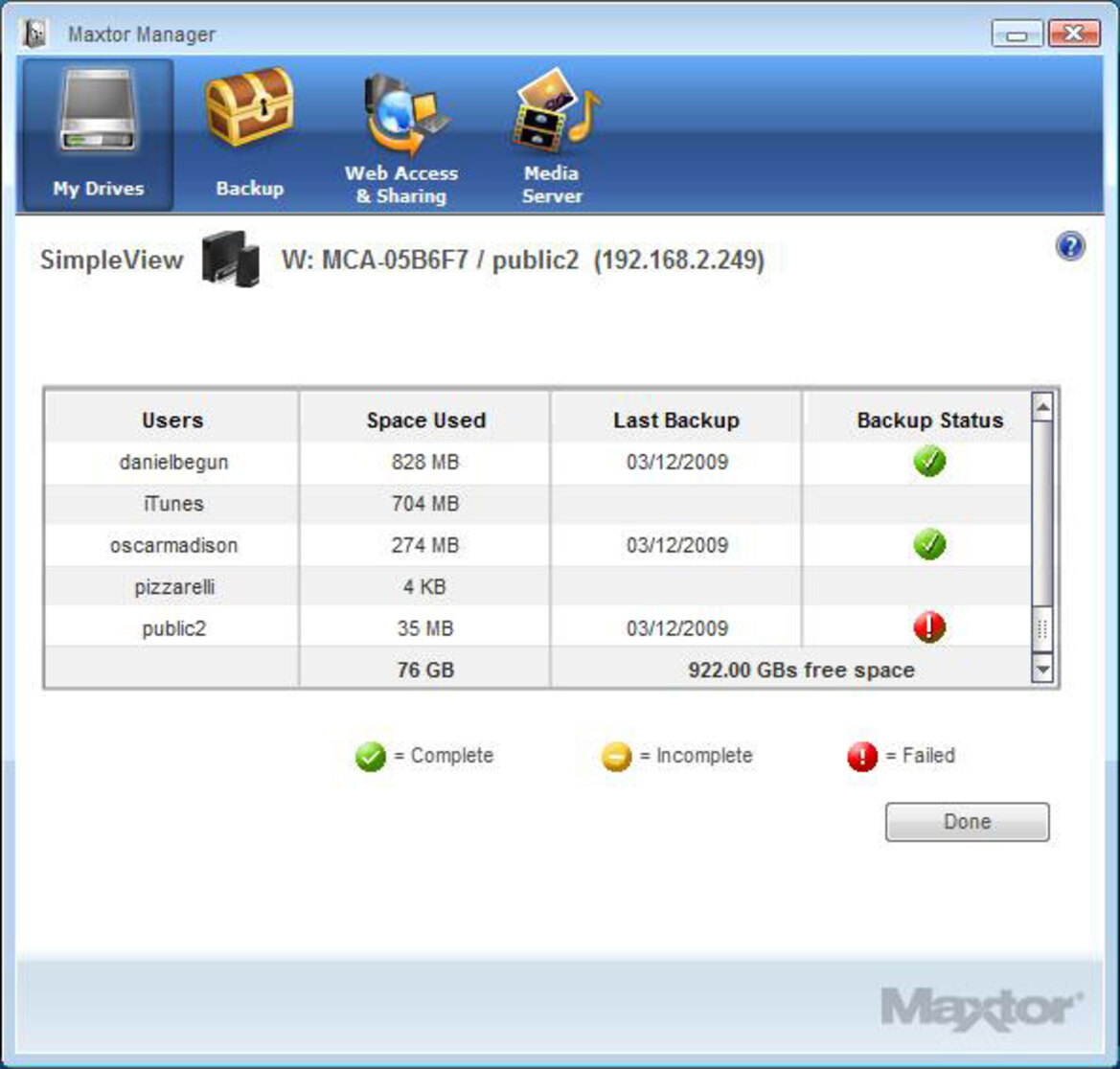
Task: Click the Backup Status column header
Action: click(929, 420)
